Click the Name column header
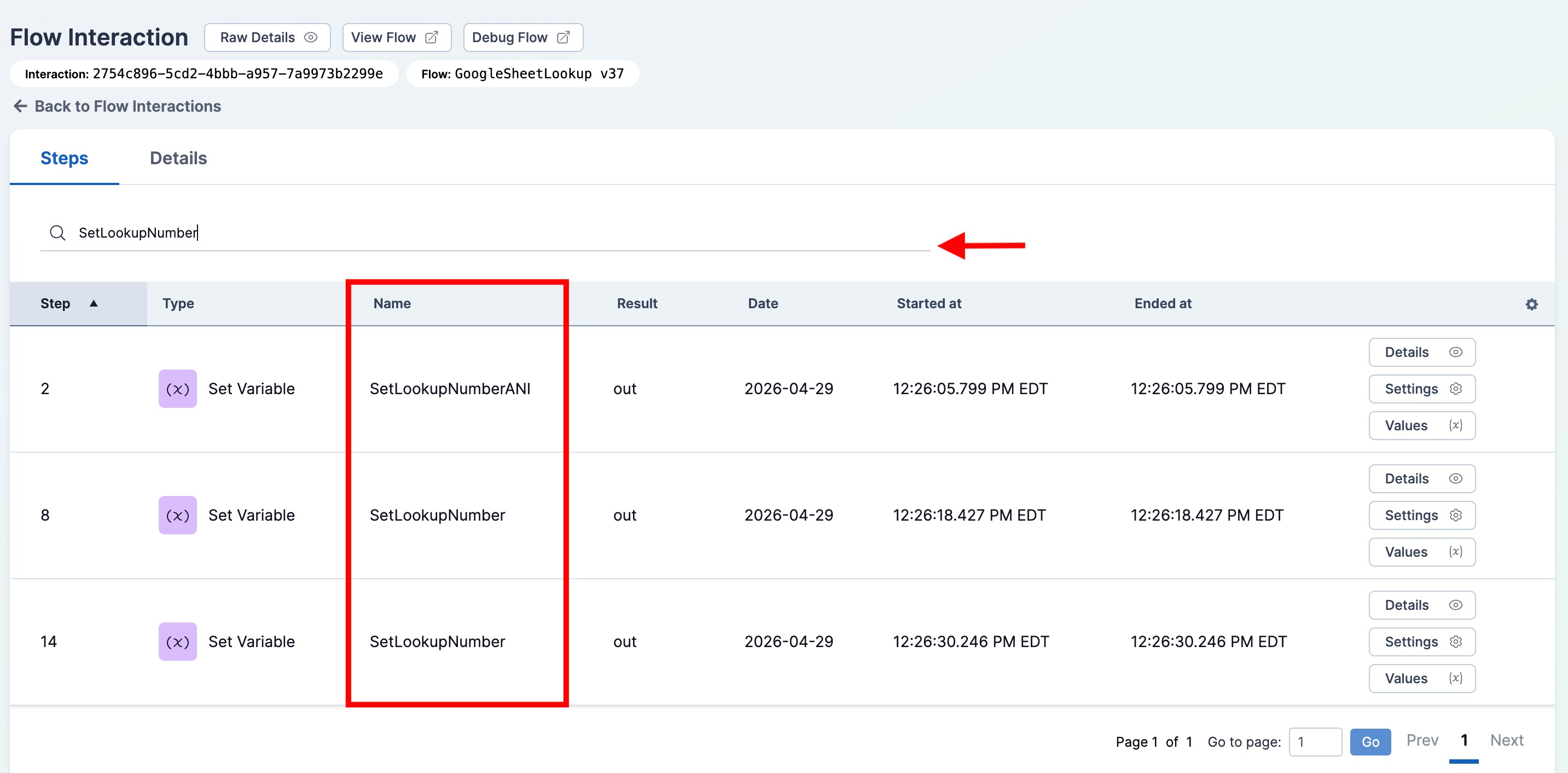 [x=392, y=303]
